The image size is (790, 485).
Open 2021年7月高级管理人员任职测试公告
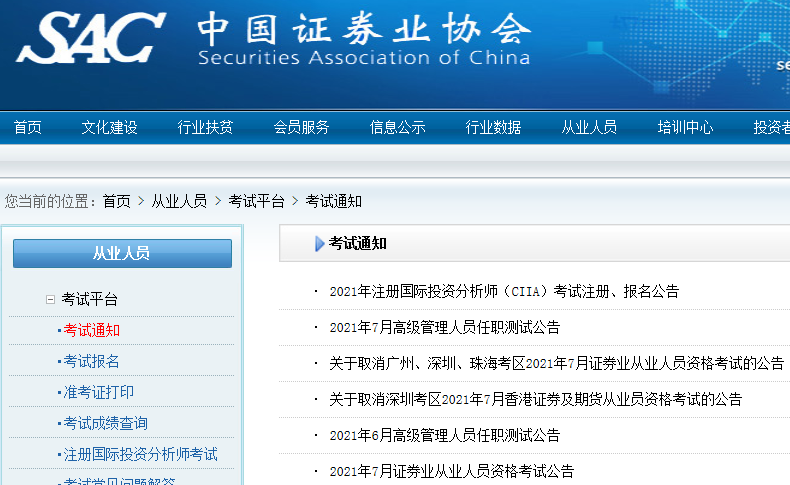444,327
